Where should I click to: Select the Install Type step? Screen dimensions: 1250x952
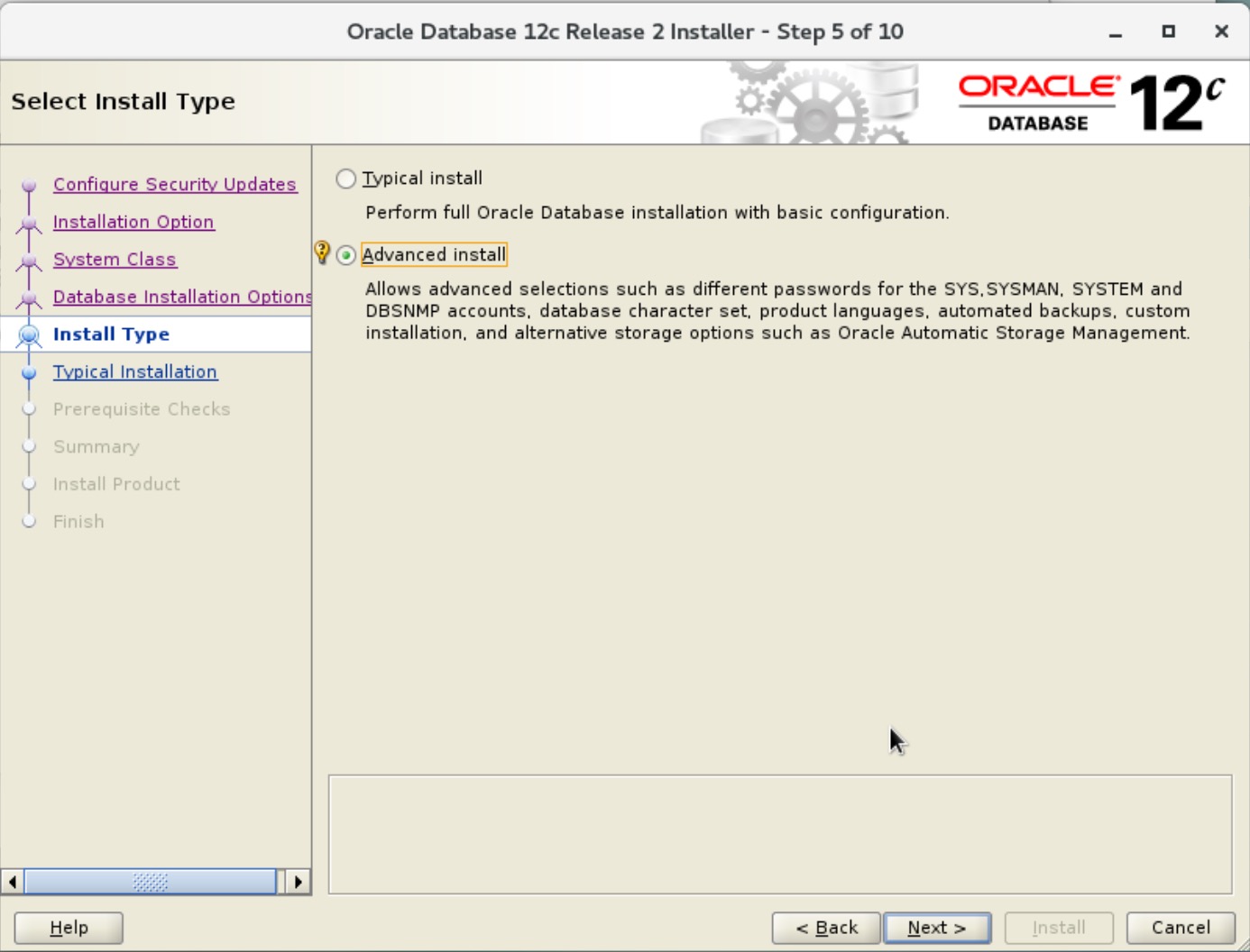(111, 334)
